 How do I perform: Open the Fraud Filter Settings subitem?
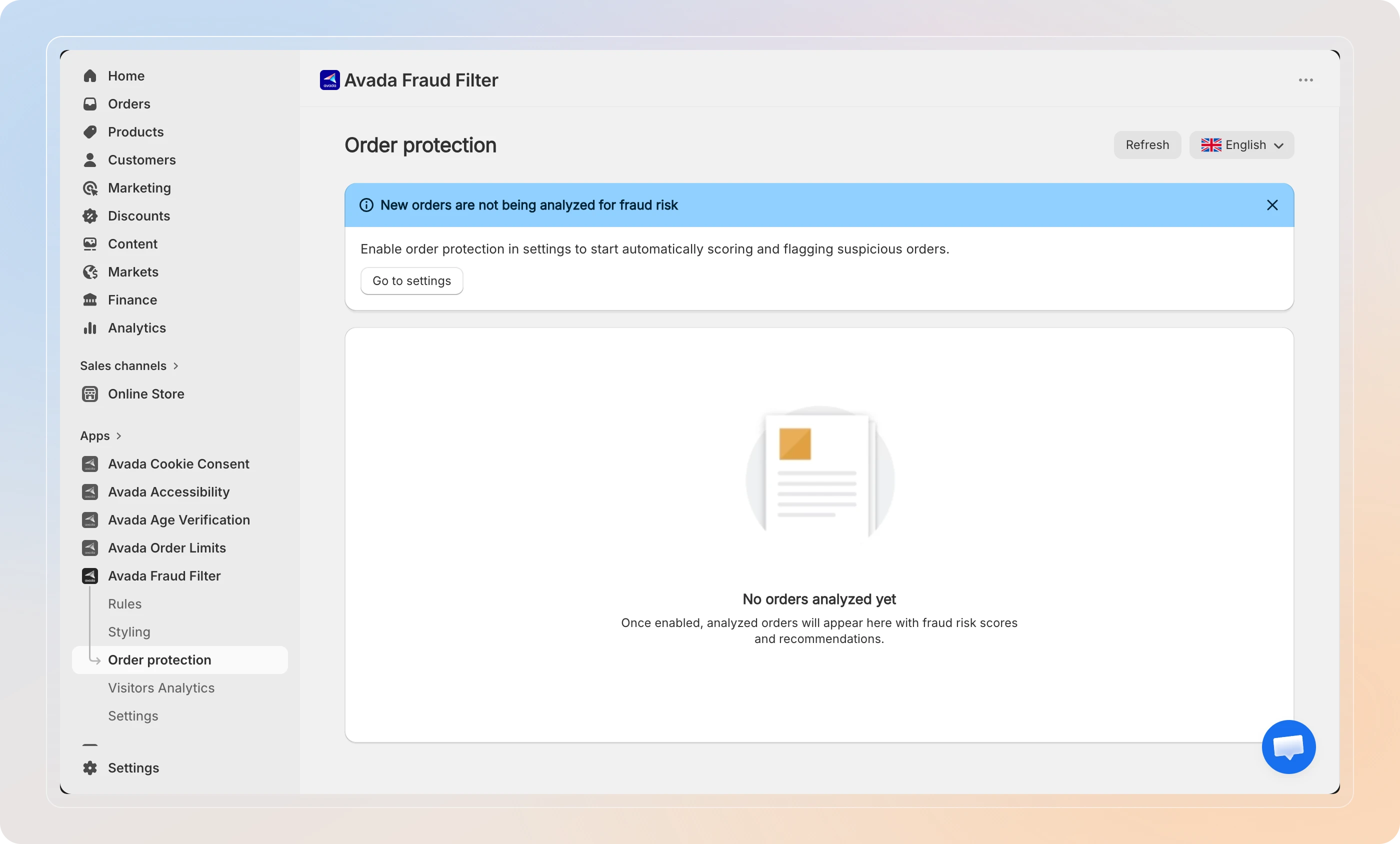coord(133,715)
